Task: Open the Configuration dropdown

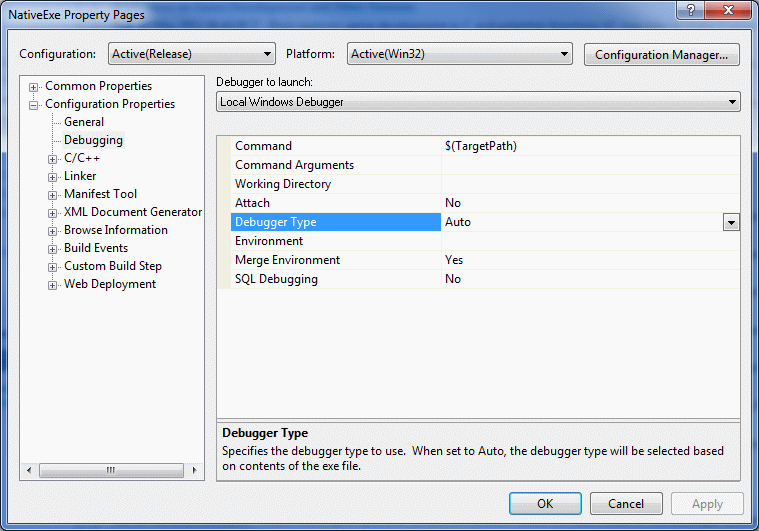Action: (190, 54)
